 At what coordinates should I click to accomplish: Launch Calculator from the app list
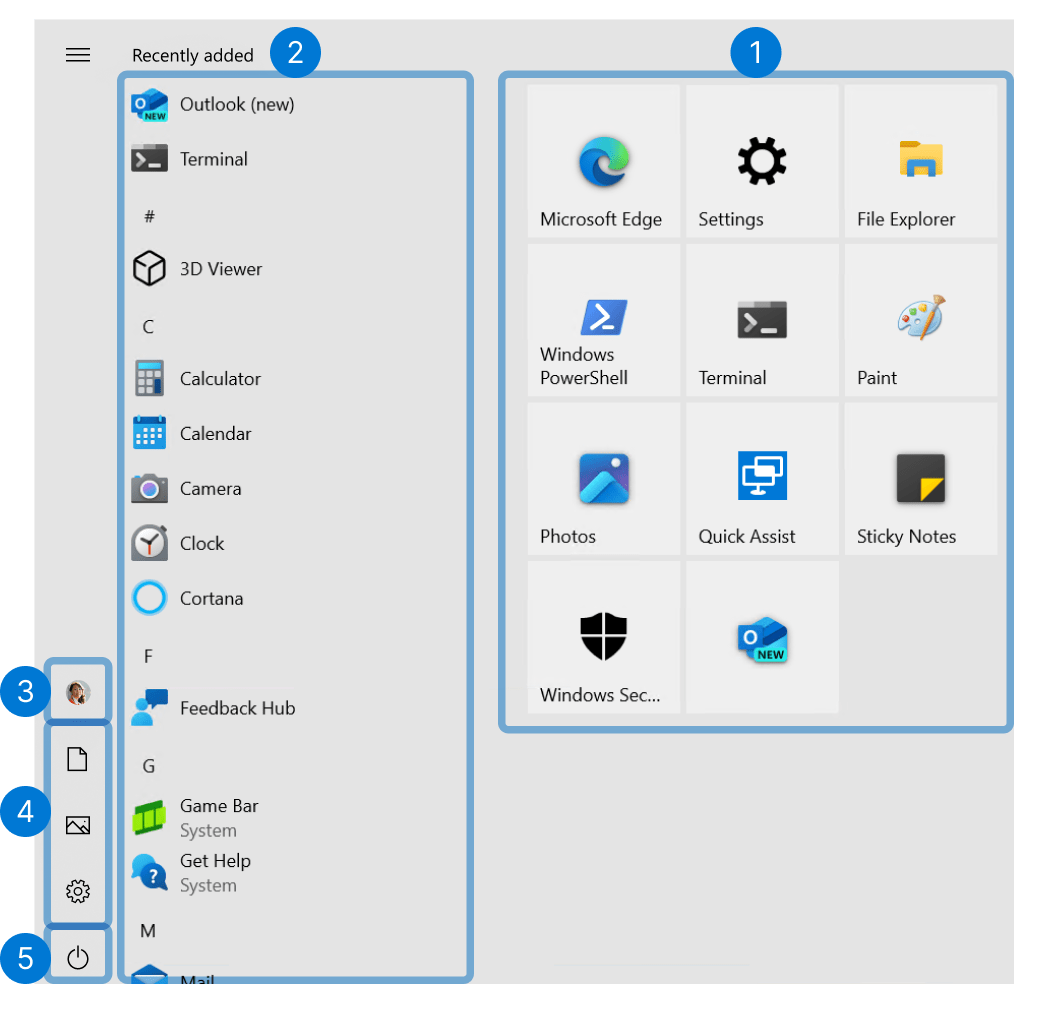[x=295, y=379]
